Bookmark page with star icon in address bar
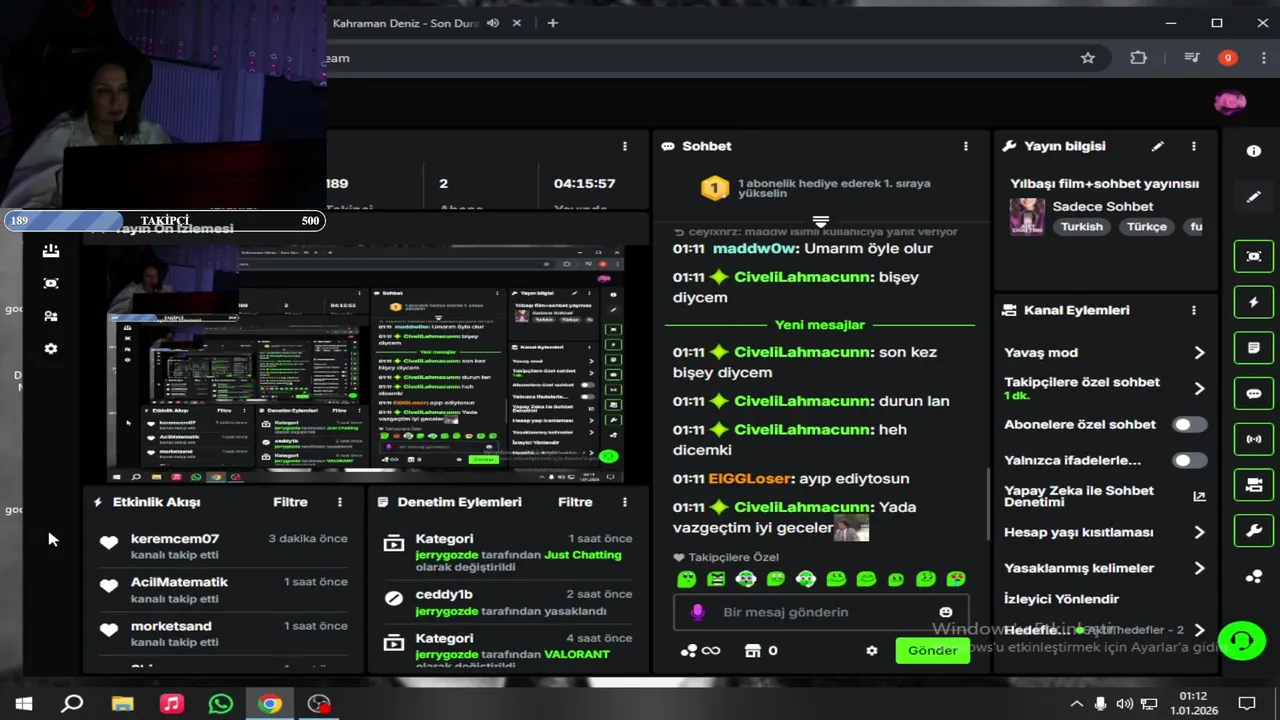Viewport: 1280px width, 720px height. pyautogui.click(x=1088, y=58)
